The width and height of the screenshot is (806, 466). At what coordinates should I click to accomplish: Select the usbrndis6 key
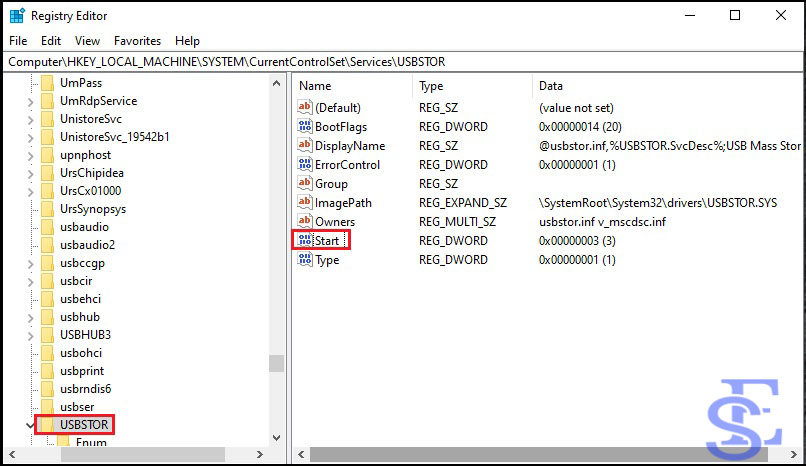[85, 389]
